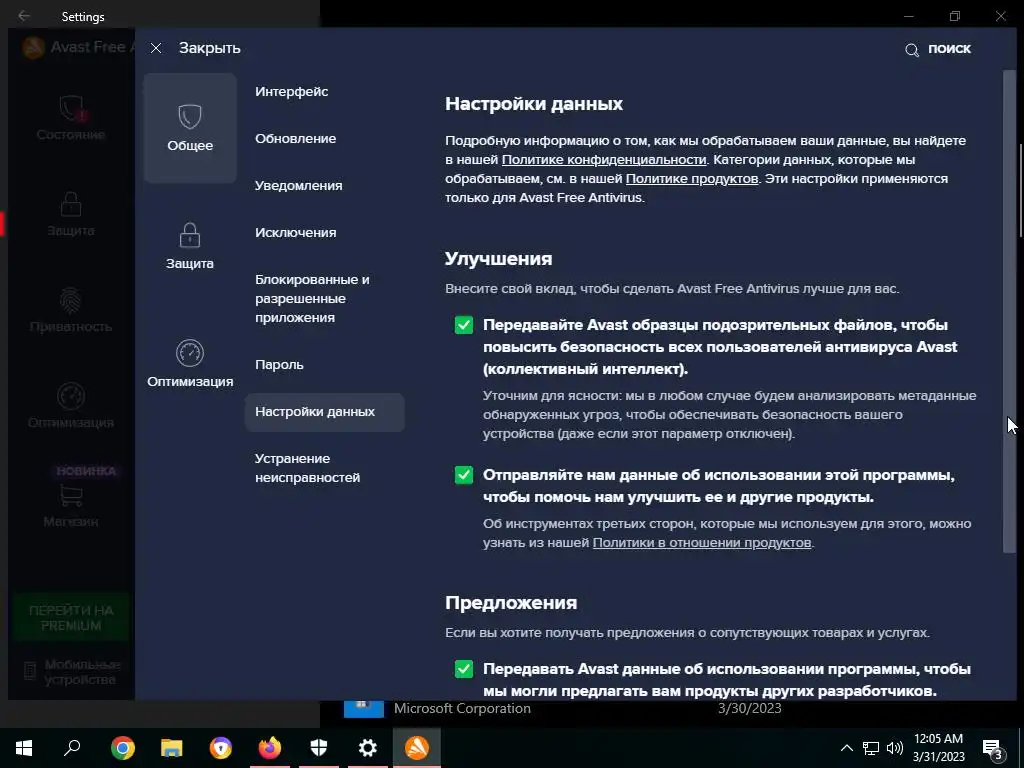The image size is (1024, 768).
Task: Open Устранение неисправностей page
Action: pyautogui.click(x=307, y=468)
